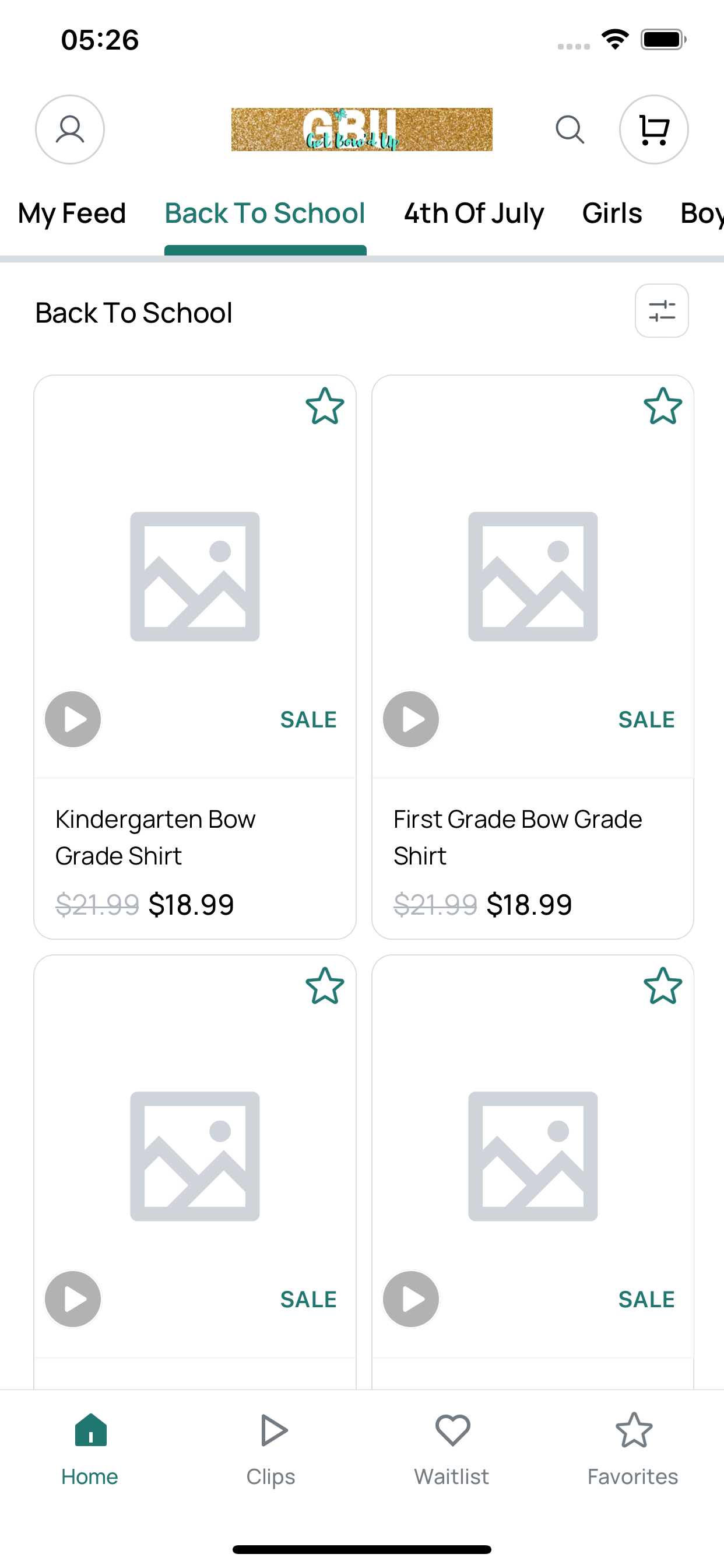724x1568 pixels.
Task: Open the filter options button
Action: pos(662,310)
